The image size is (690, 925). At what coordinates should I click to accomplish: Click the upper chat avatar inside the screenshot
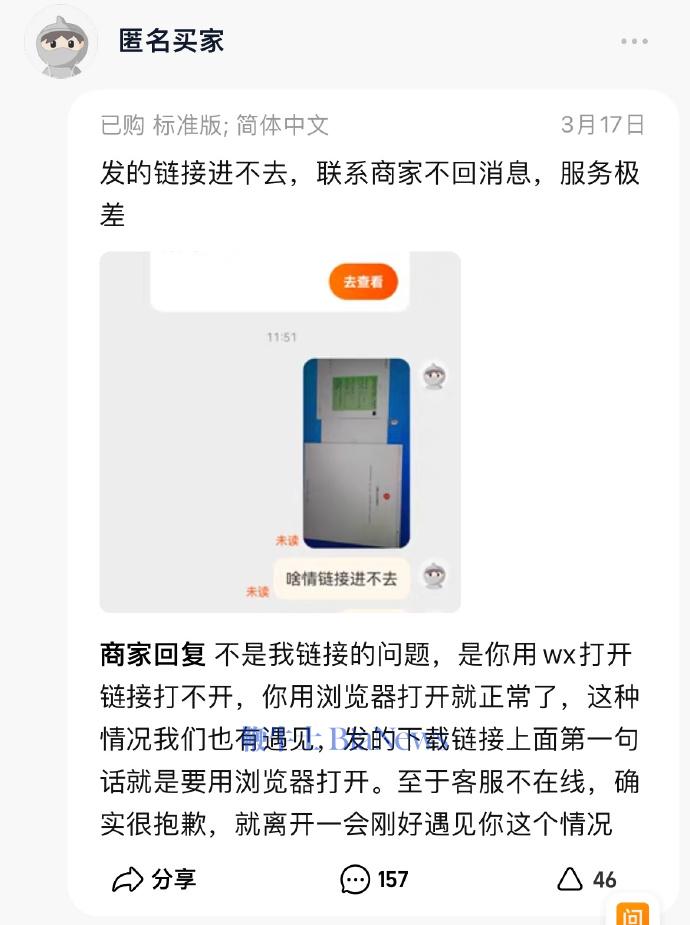pos(435,376)
